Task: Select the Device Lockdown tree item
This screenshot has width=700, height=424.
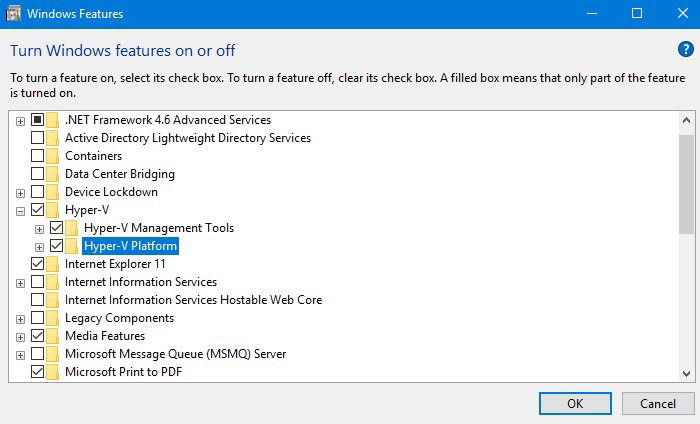Action: click(x=111, y=192)
